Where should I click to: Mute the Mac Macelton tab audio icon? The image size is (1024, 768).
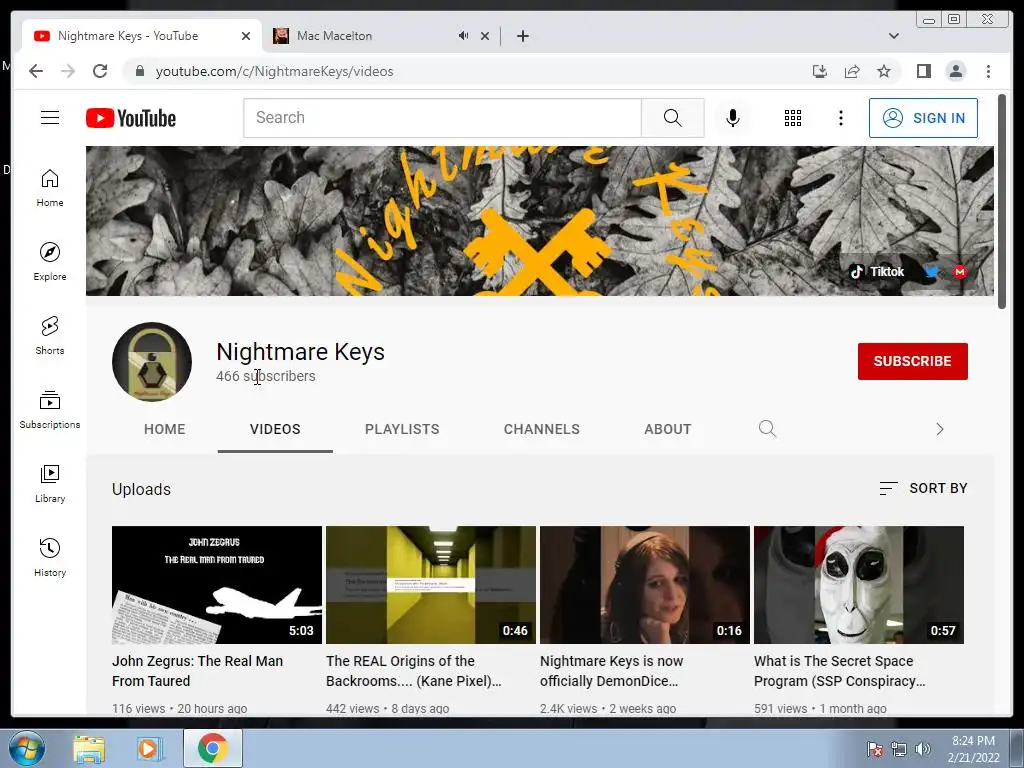[463, 36]
